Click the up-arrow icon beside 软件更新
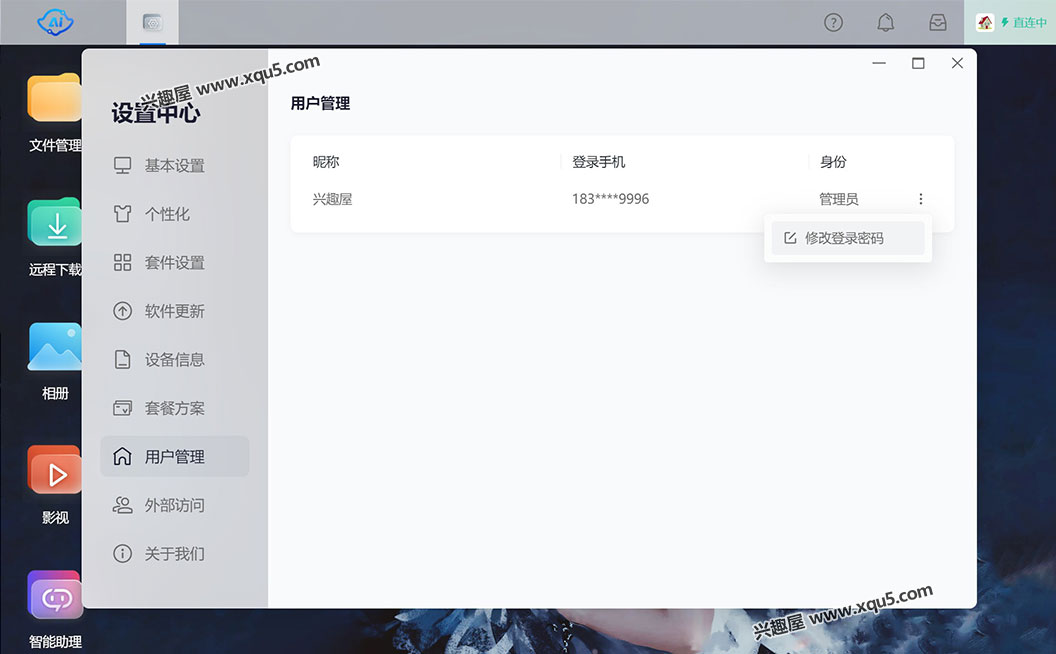Image resolution: width=1056 pixels, height=654 pixels. pyautogui.click(x=123, y=311)
